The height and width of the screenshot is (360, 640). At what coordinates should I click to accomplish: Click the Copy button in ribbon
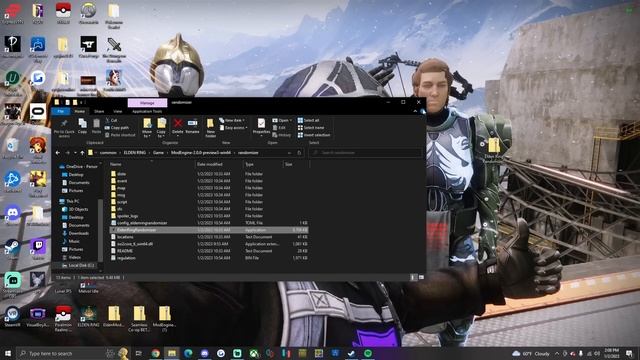(x=82, y=126)
